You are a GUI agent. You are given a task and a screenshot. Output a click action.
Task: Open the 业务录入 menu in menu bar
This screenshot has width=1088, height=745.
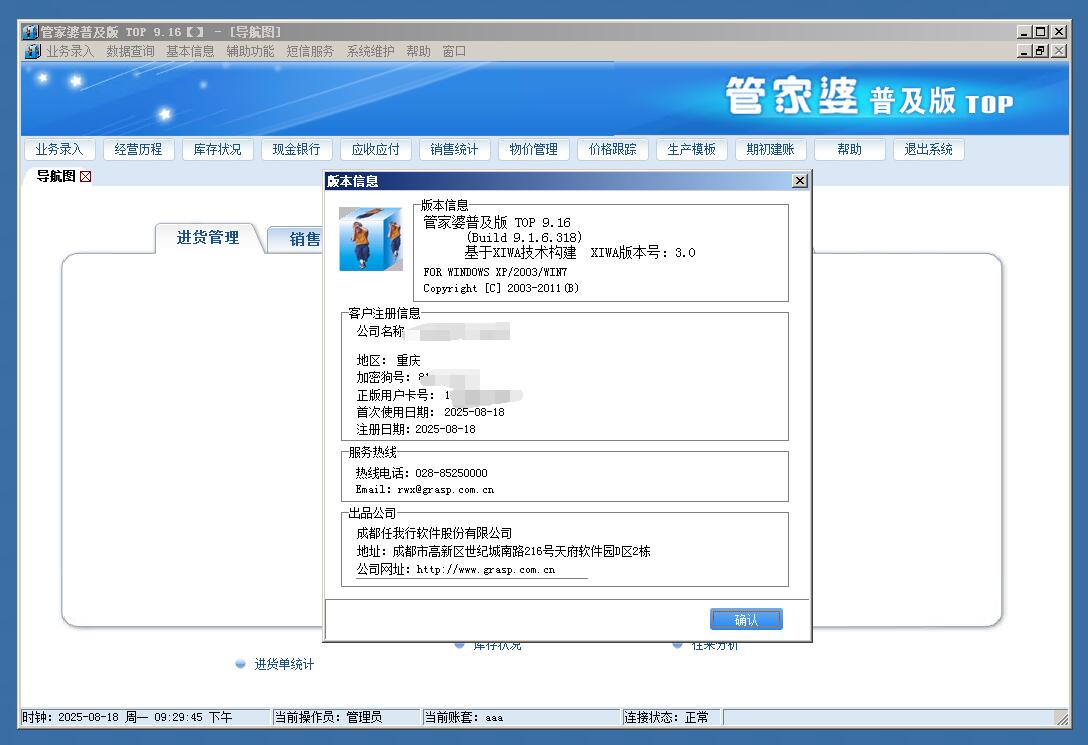tap(70, 51)
